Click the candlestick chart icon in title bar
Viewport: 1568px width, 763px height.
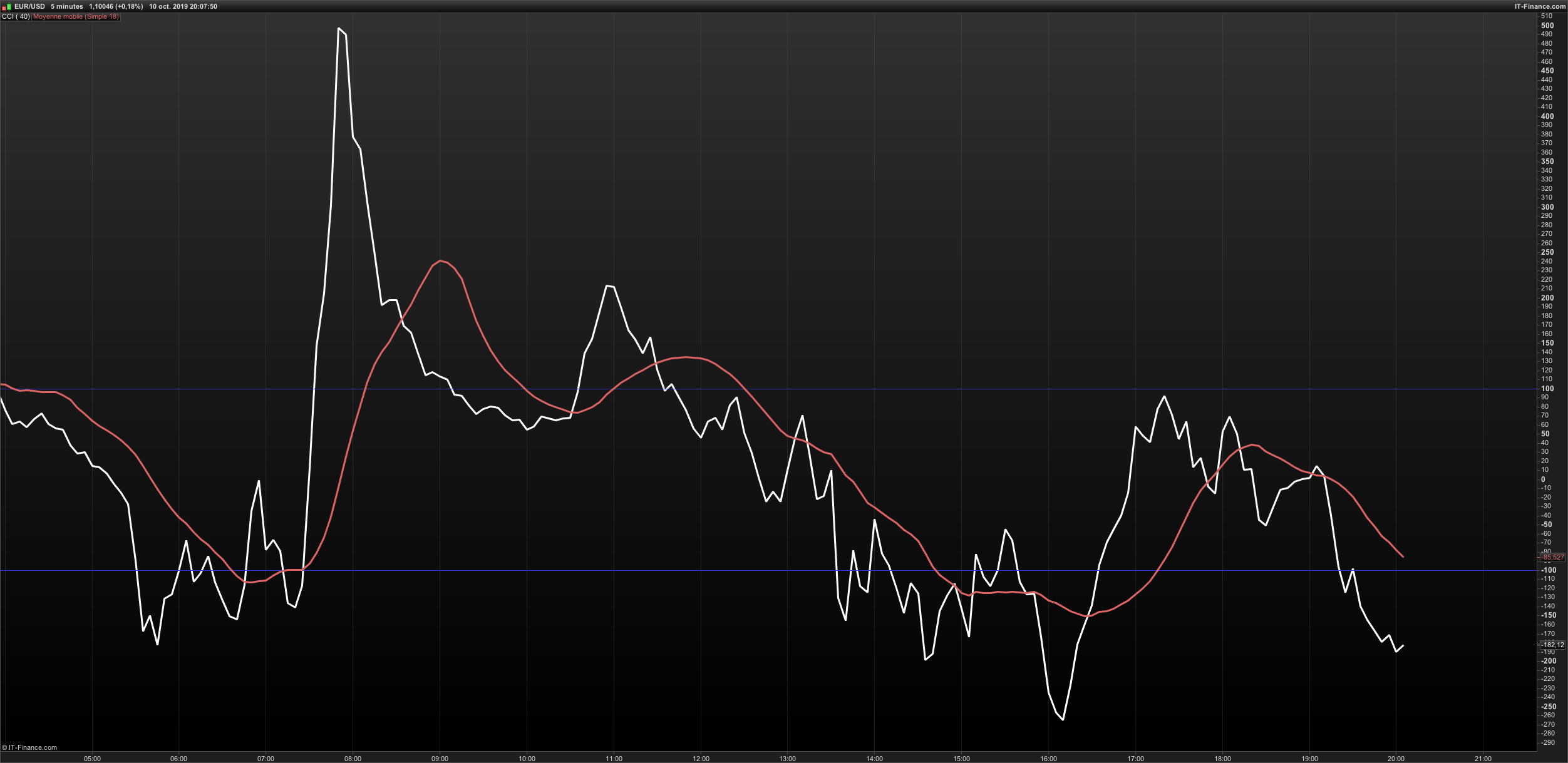7,6
